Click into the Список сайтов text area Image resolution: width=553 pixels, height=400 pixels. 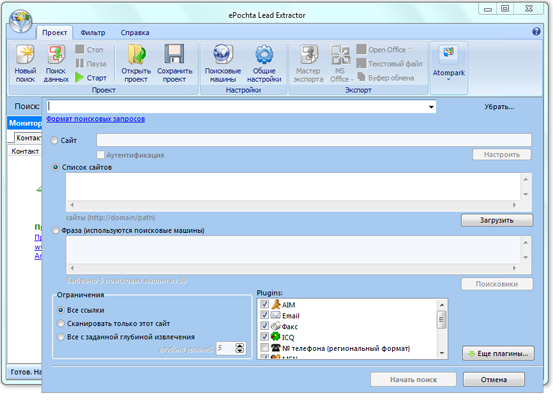[x=293, y=186]
